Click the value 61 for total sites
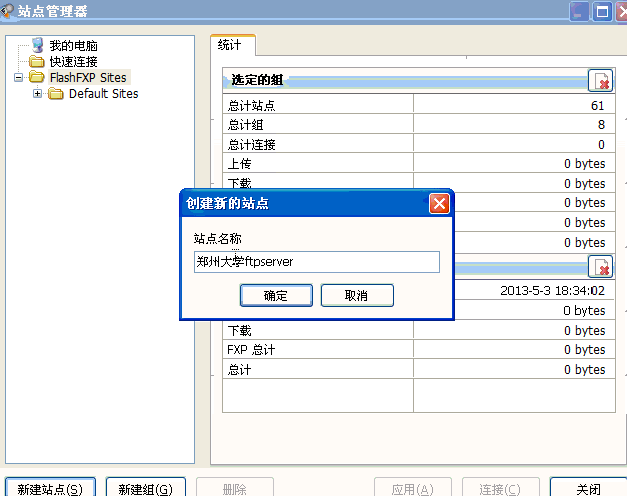This screenshot has height=496, width=627. click(598, 106)
